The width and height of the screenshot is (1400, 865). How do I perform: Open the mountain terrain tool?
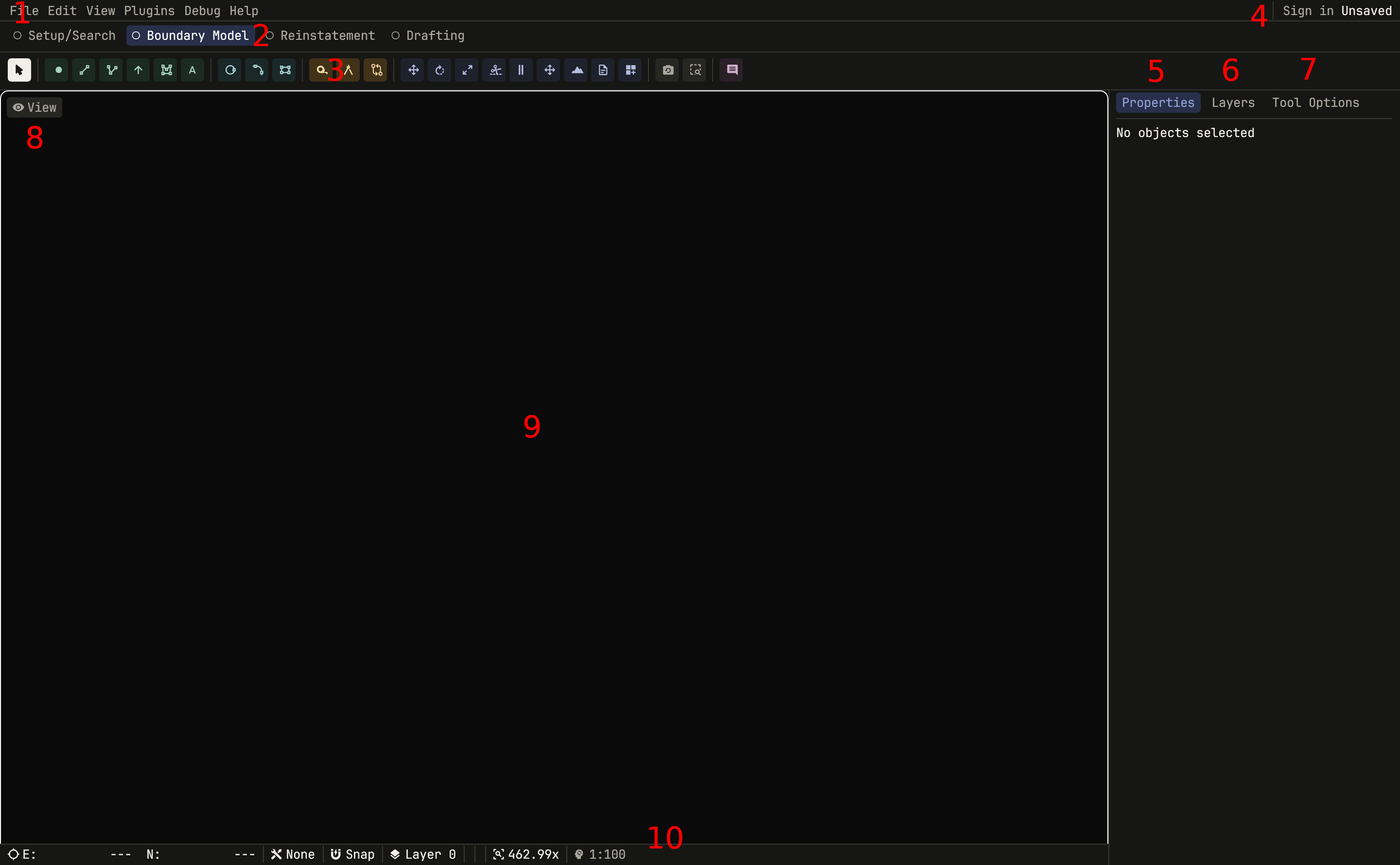click(577, 70)
